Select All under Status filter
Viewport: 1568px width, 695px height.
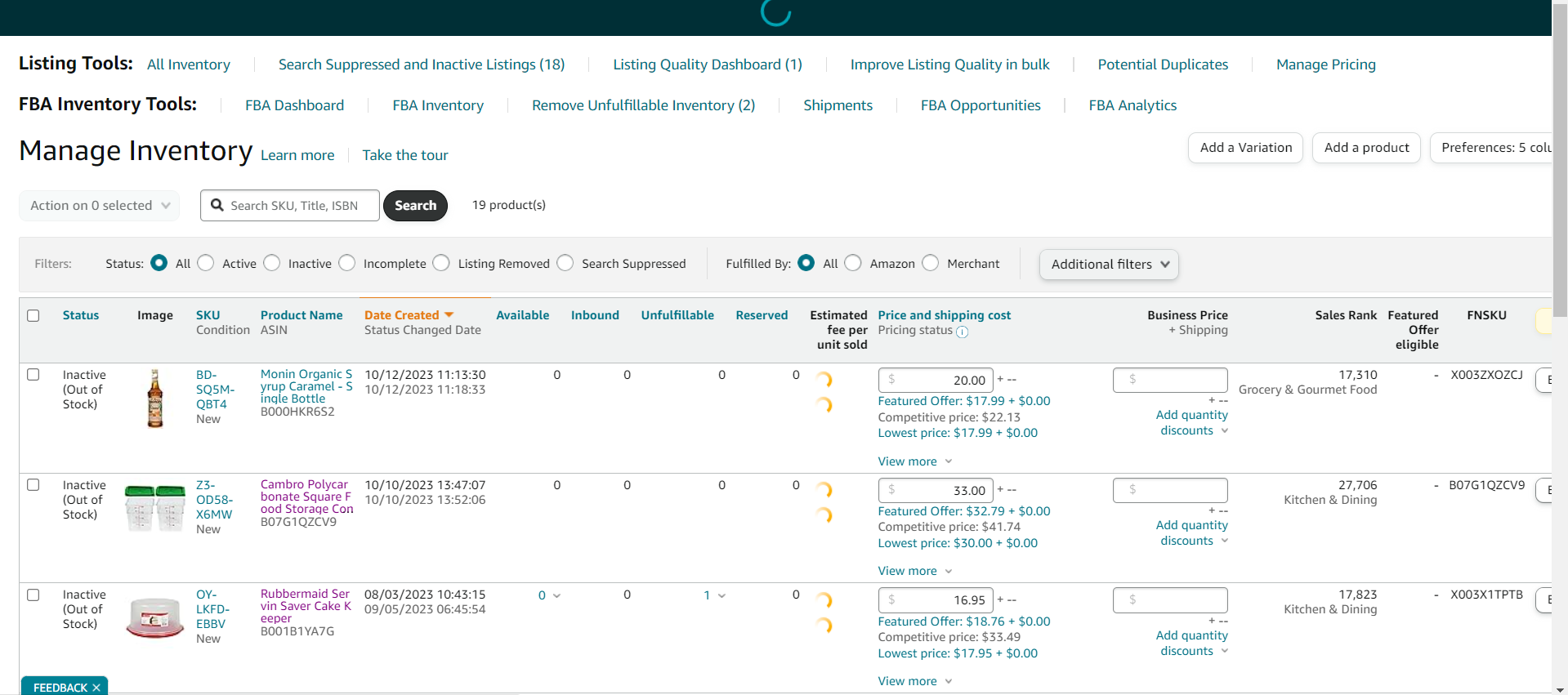pos(159,263)
